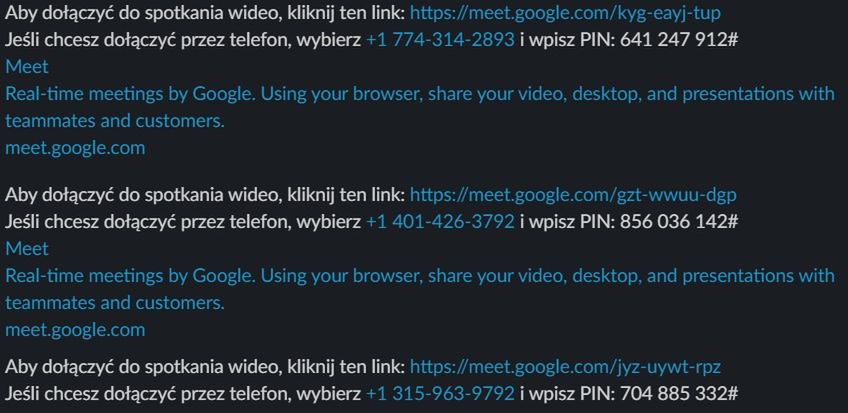Open the second meet.google.com domain link
This screenshot has height=413, width=848.
pos(75,330)
